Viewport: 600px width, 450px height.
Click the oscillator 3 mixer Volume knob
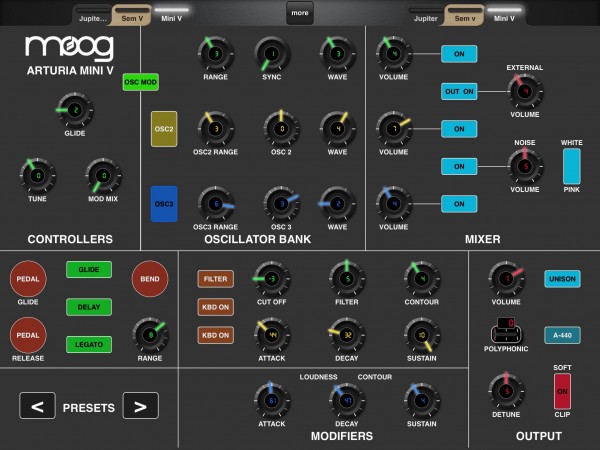[394, 204]
